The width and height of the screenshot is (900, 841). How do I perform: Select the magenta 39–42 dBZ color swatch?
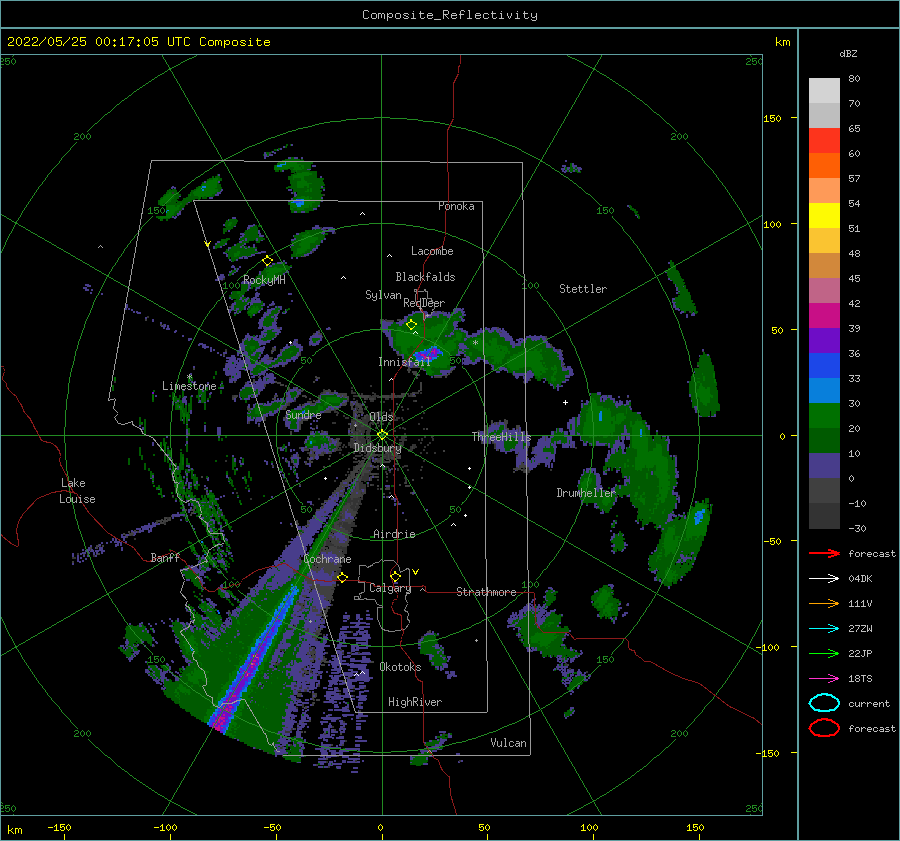click(824, 316)
